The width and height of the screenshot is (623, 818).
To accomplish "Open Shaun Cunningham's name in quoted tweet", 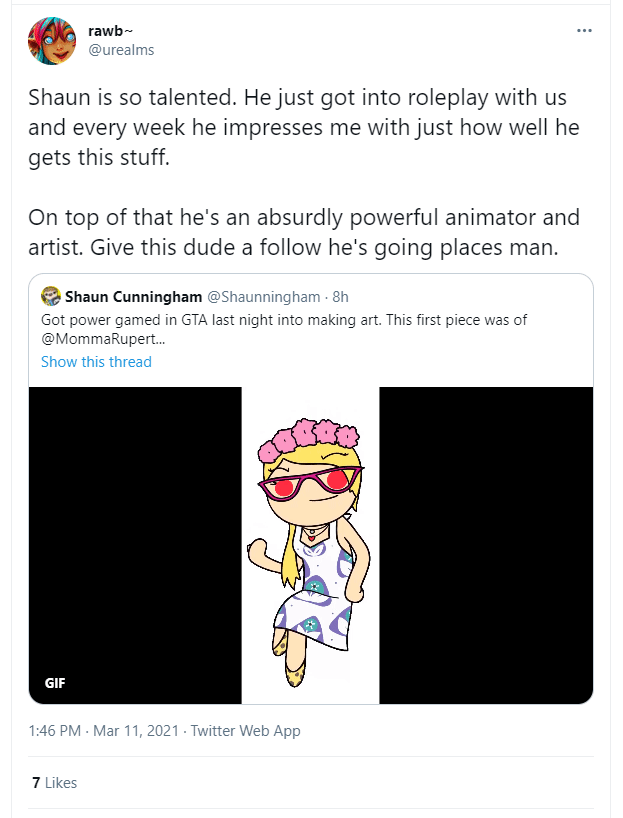I will click(133, 297).
